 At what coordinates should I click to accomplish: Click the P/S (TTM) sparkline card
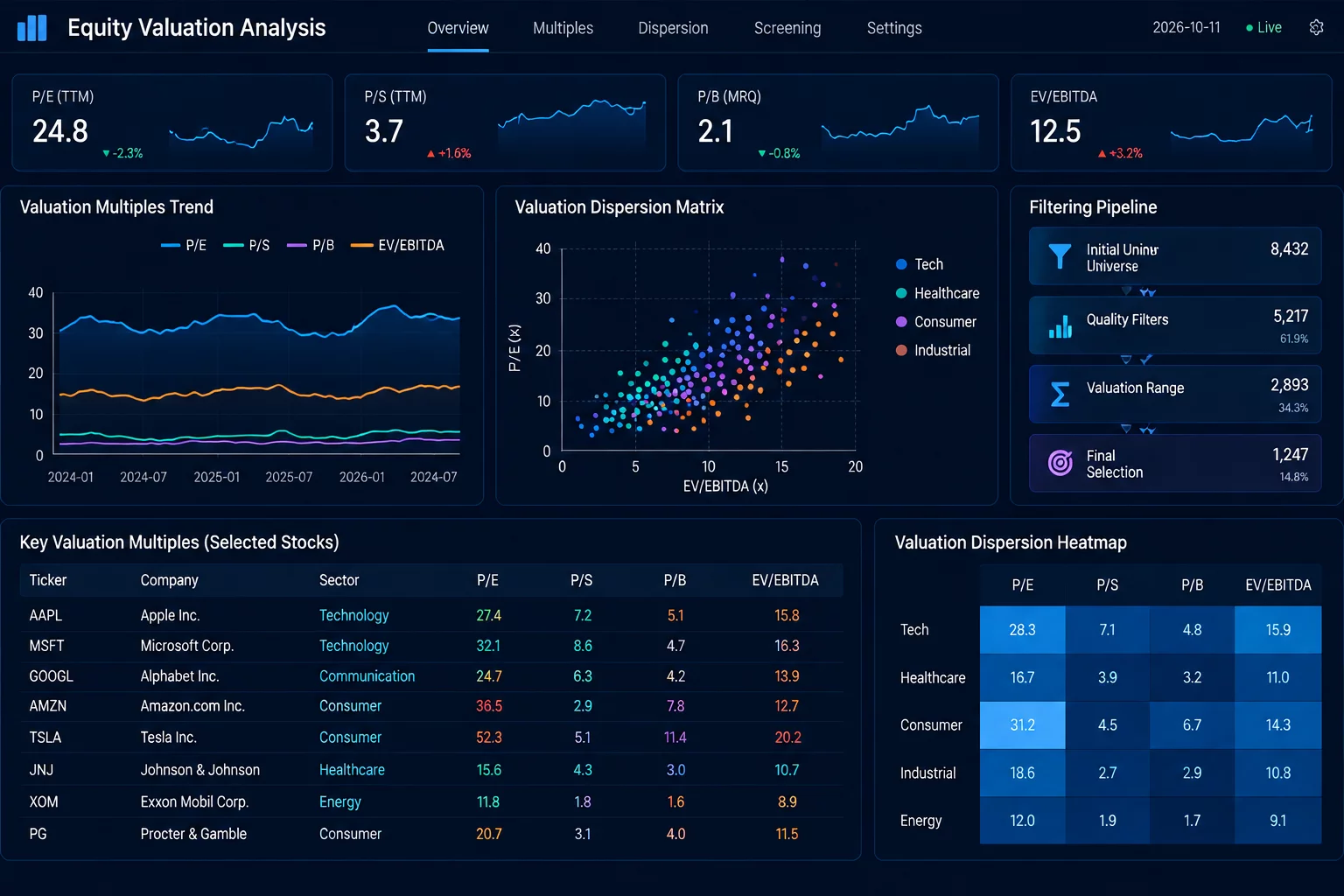[505, 122]
